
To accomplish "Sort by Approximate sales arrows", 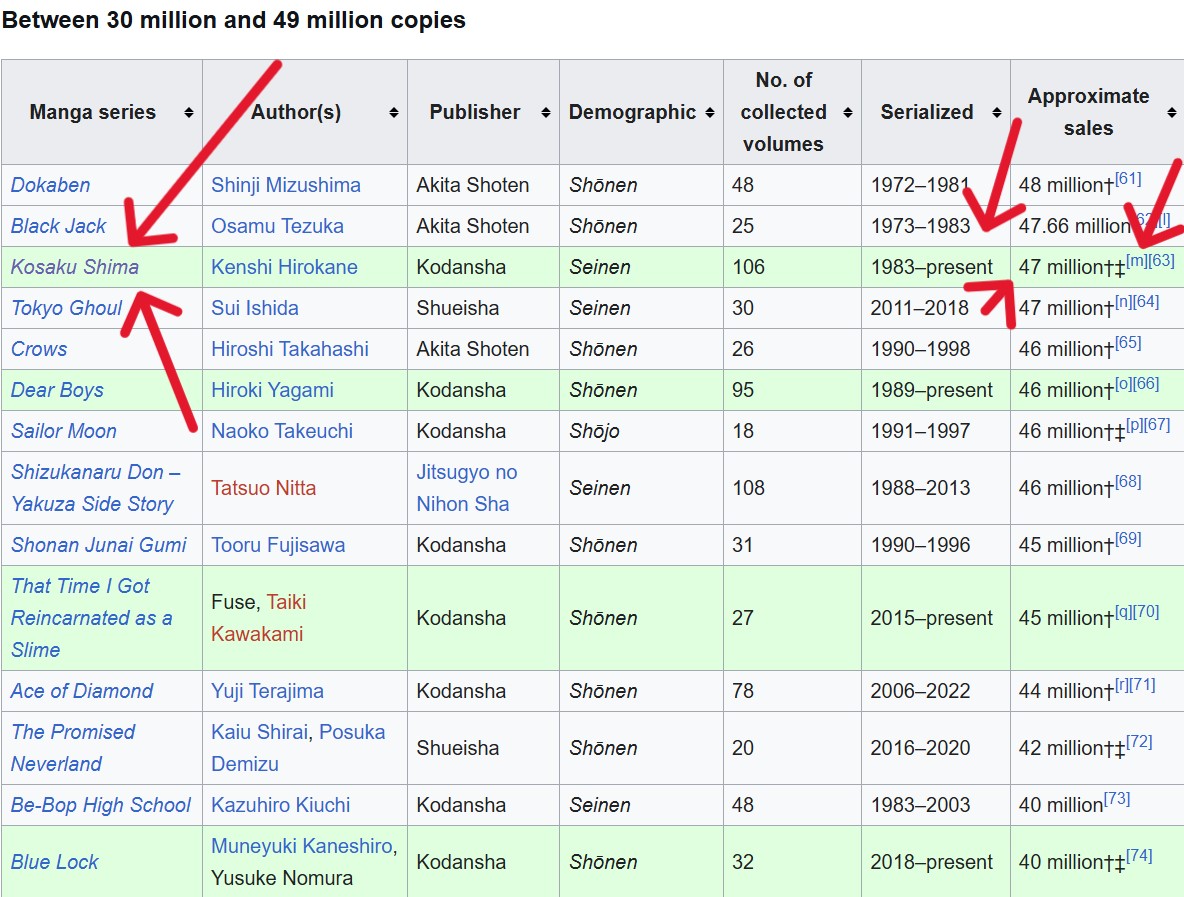I will [x=1171, y=113].
